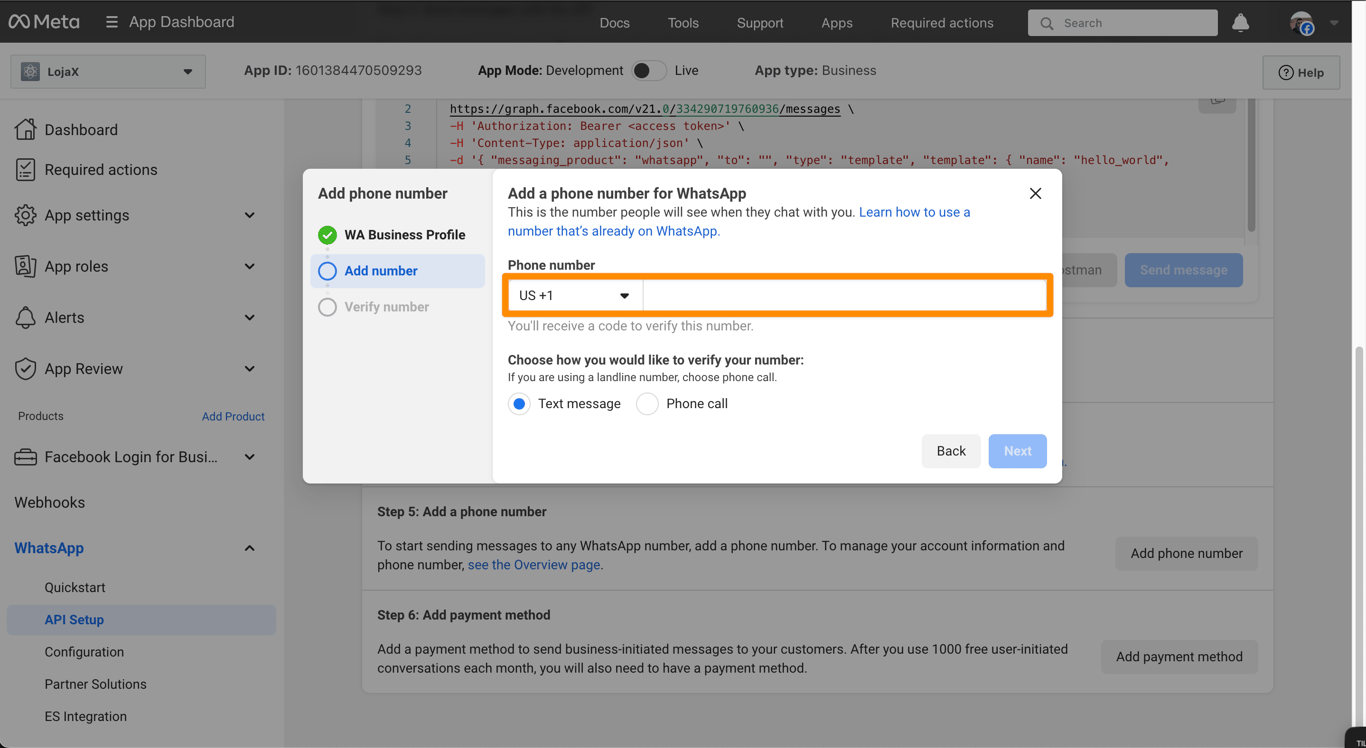Screen dimensions: 1366x748
Task: Toggle App Mode to Live
Action: coord(649,71)
